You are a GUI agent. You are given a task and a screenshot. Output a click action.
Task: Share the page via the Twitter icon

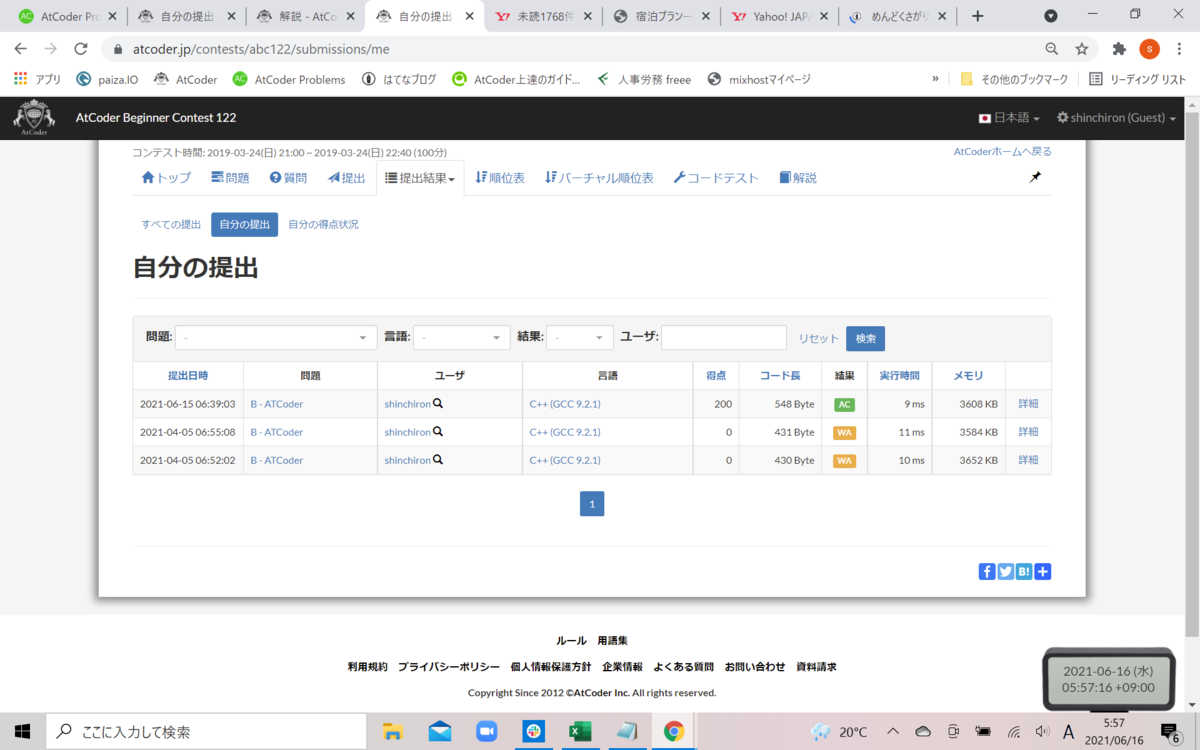(x=1005, y=571)
